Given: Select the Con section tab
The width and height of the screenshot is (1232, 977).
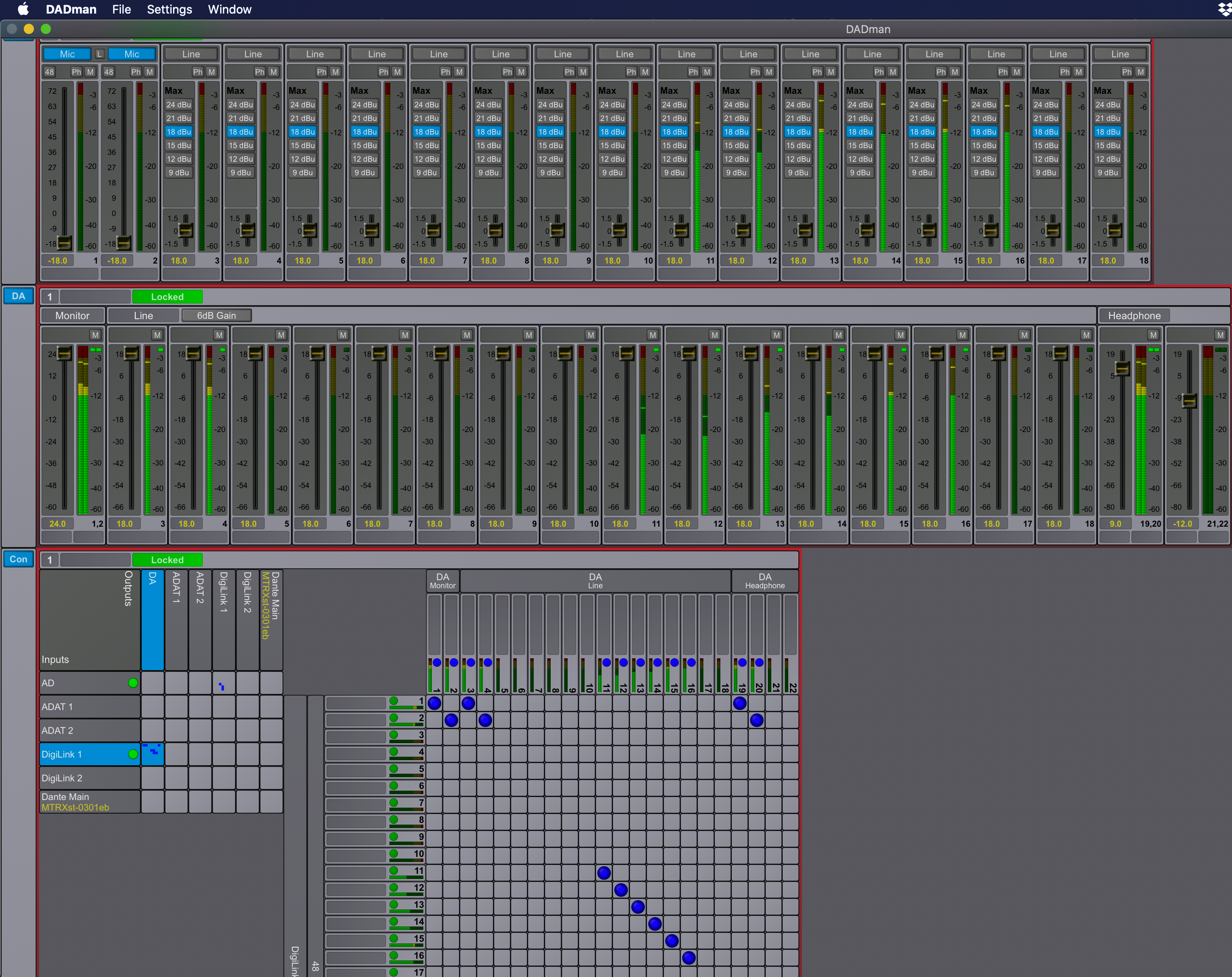Looking at the screenshot, I should coord(18,559).
